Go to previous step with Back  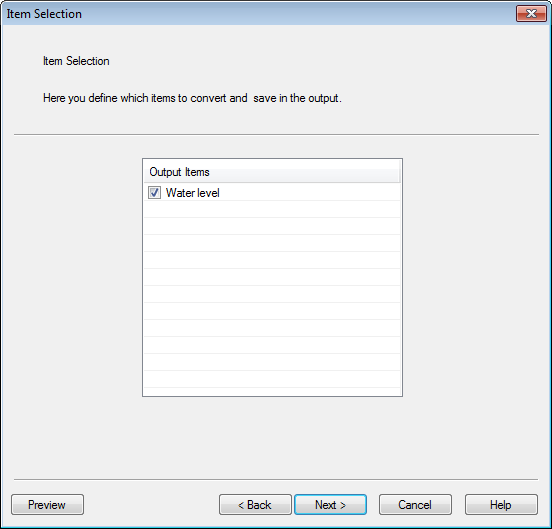coord(255,504)
